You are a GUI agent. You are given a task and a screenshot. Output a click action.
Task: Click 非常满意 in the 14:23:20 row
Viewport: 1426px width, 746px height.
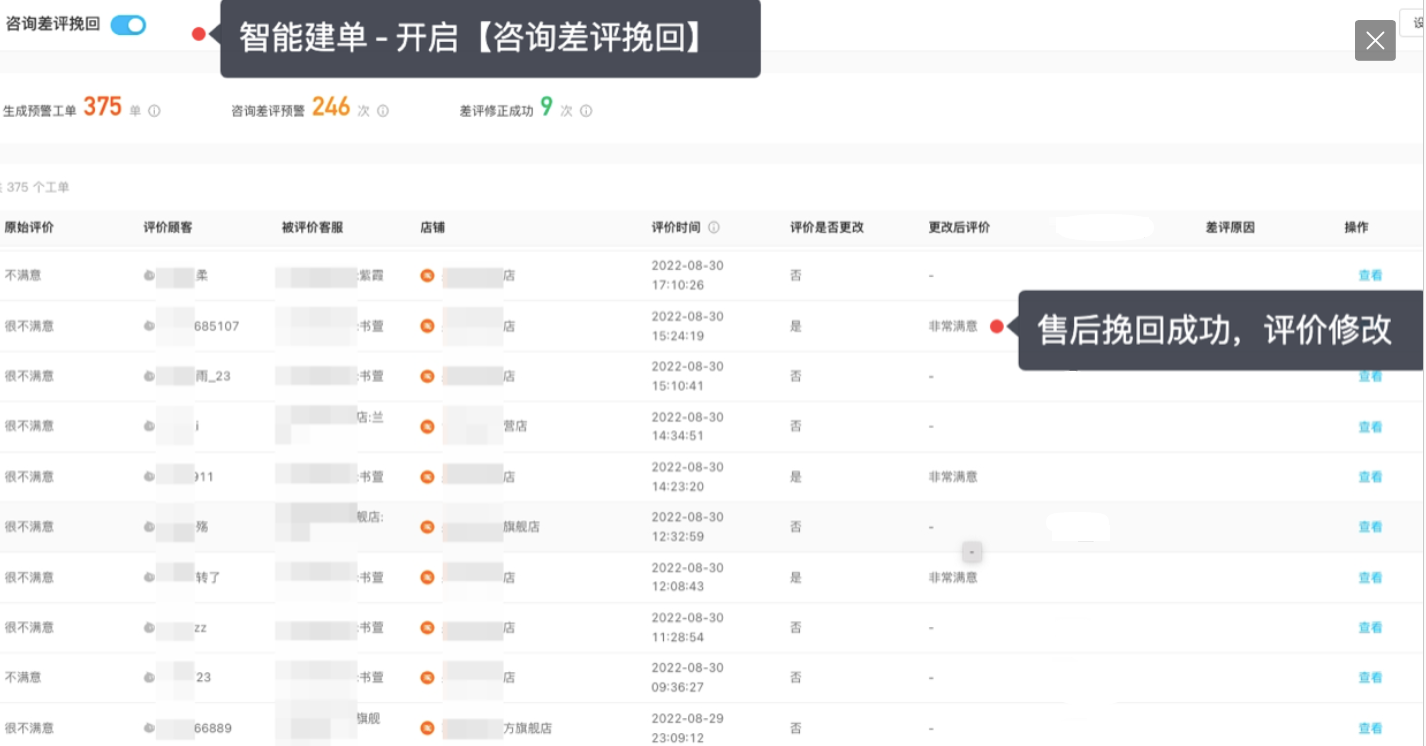[x=953, y=477]
